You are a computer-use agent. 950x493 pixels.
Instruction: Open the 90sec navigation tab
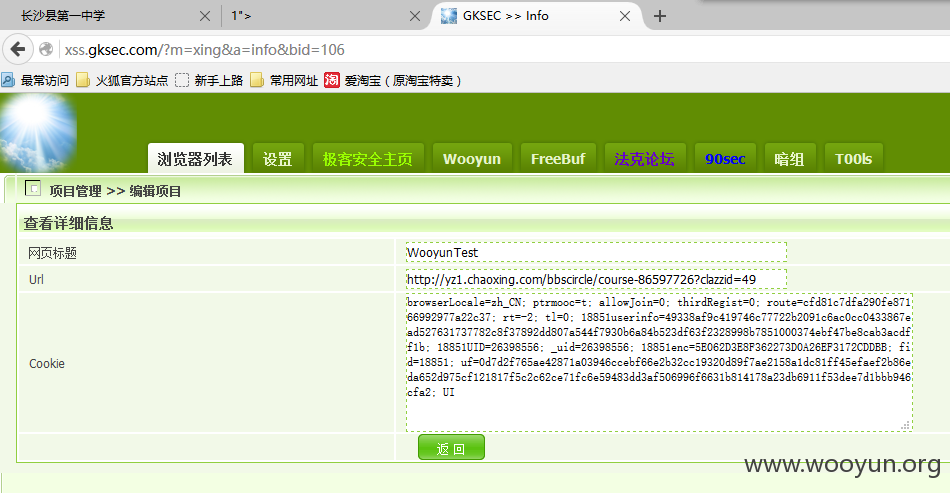pos(725,159)
